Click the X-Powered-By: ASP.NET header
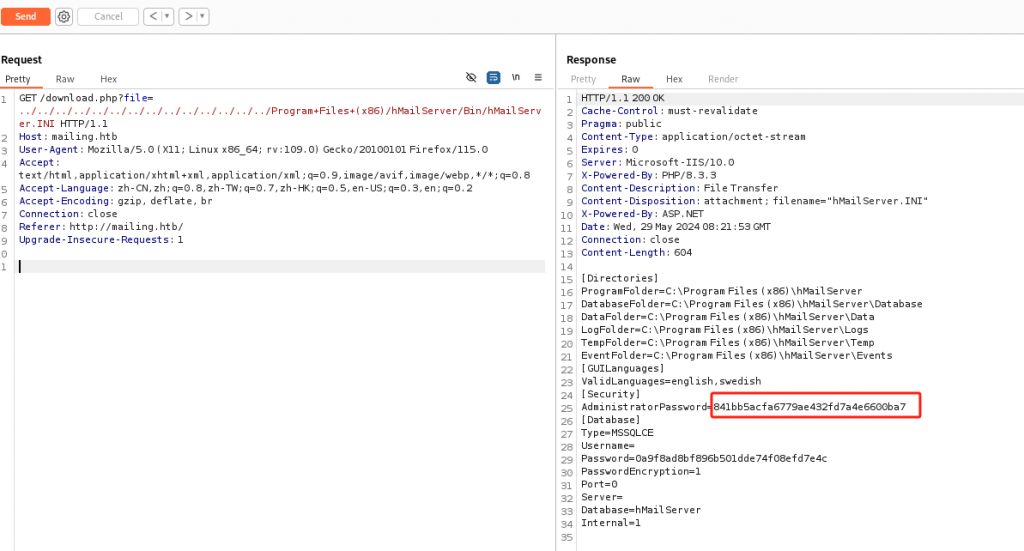 click(643, 214)
